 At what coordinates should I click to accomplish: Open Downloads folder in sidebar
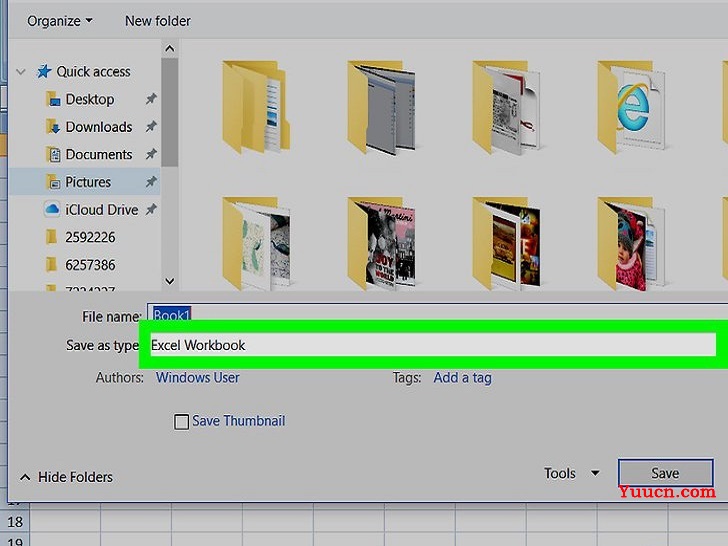[x=99, y=127]
